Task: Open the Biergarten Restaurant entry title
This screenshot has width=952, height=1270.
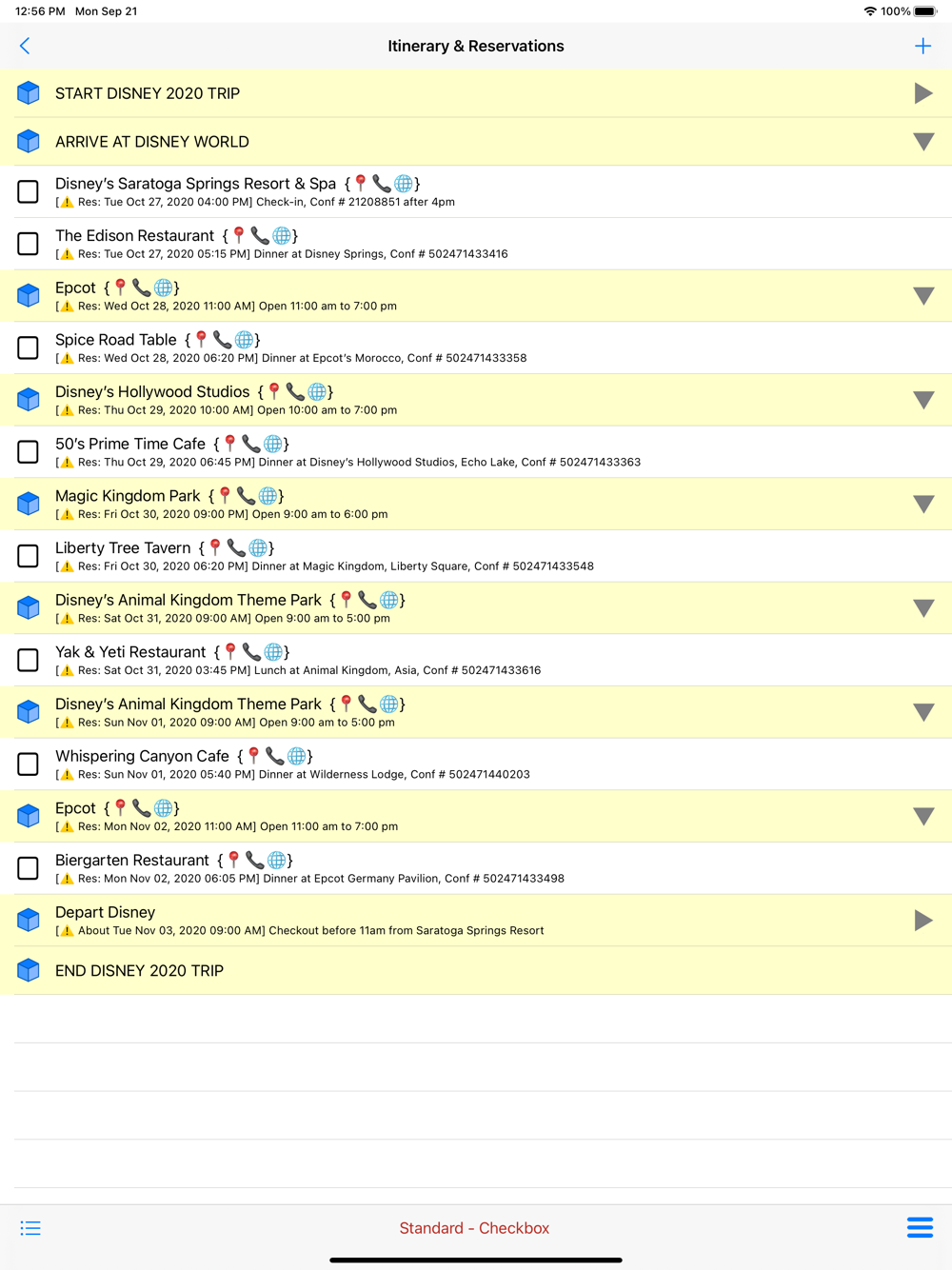Action: pos(132,861)
